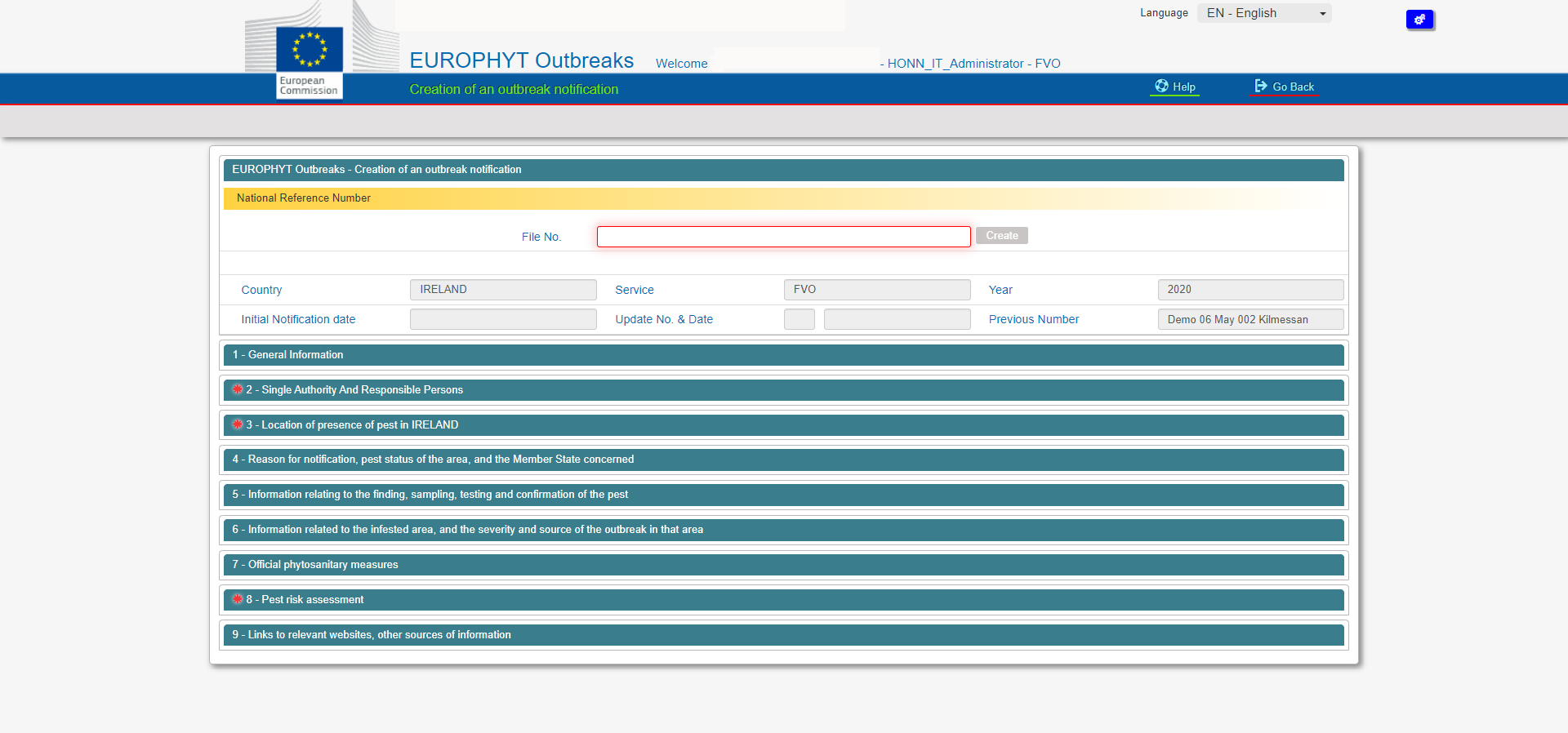Click the 'Country' label
The width and height of the screenshot is (1568, 733).
(261, 290)
